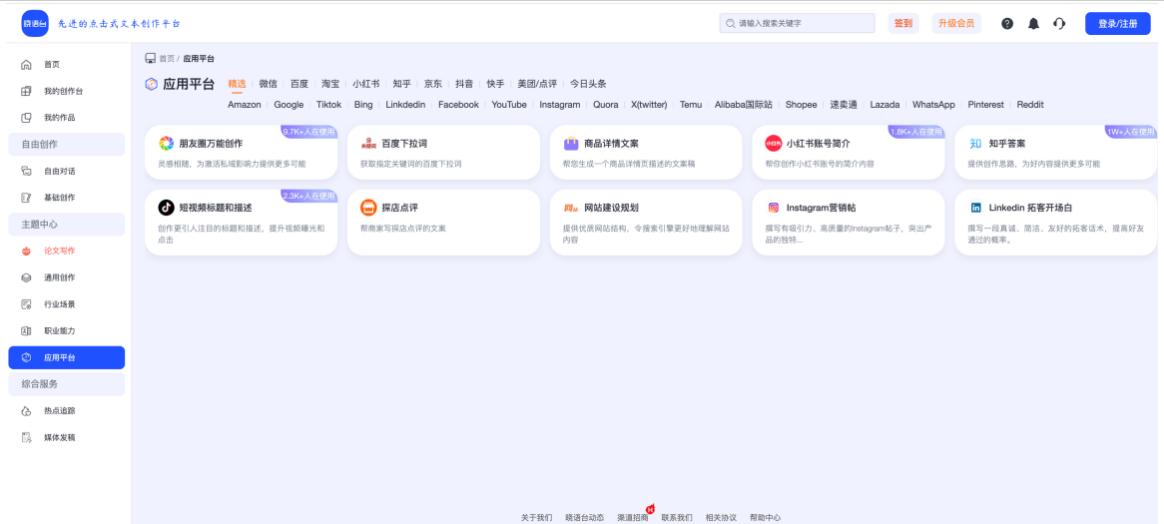Image resolution: width=1164 pixels, height=524 pixels.
Task: Click 论文写作 sidebar icon
Action: [x=27, y=251]
